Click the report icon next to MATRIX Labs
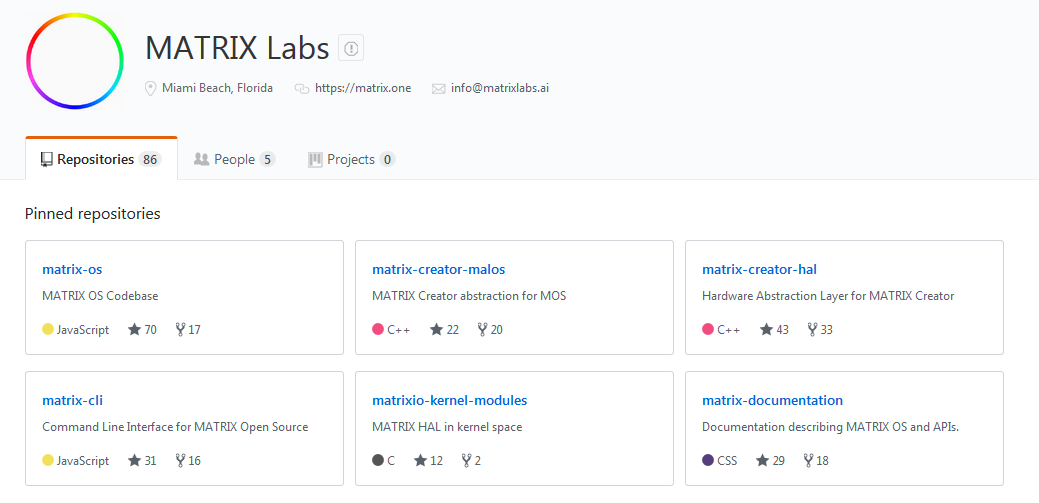This screenshot has width=1039, height=503. pyautogui.click(x=351, y=48)
